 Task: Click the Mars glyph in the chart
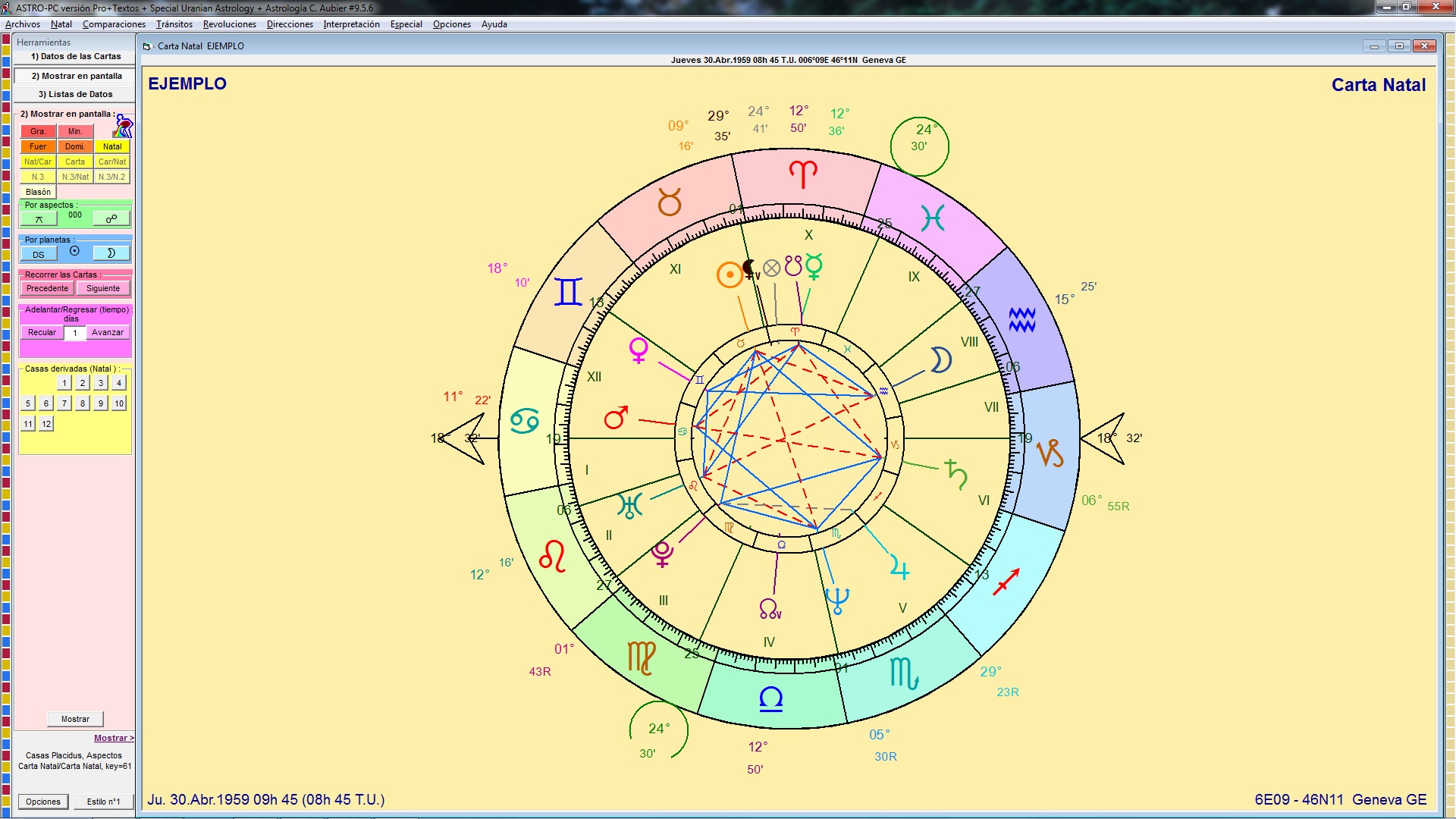[x=615, y=417]
